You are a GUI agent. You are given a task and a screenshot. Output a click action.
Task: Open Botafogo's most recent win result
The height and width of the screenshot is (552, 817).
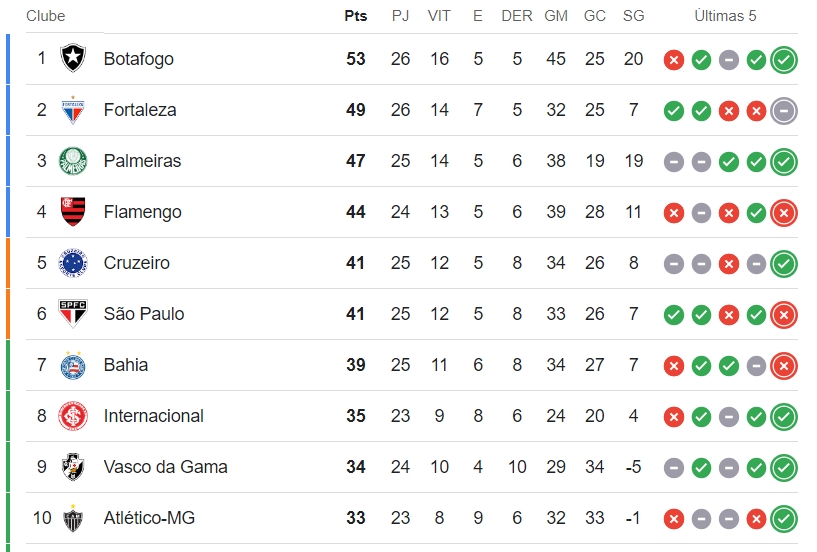[x=784, y=60]
